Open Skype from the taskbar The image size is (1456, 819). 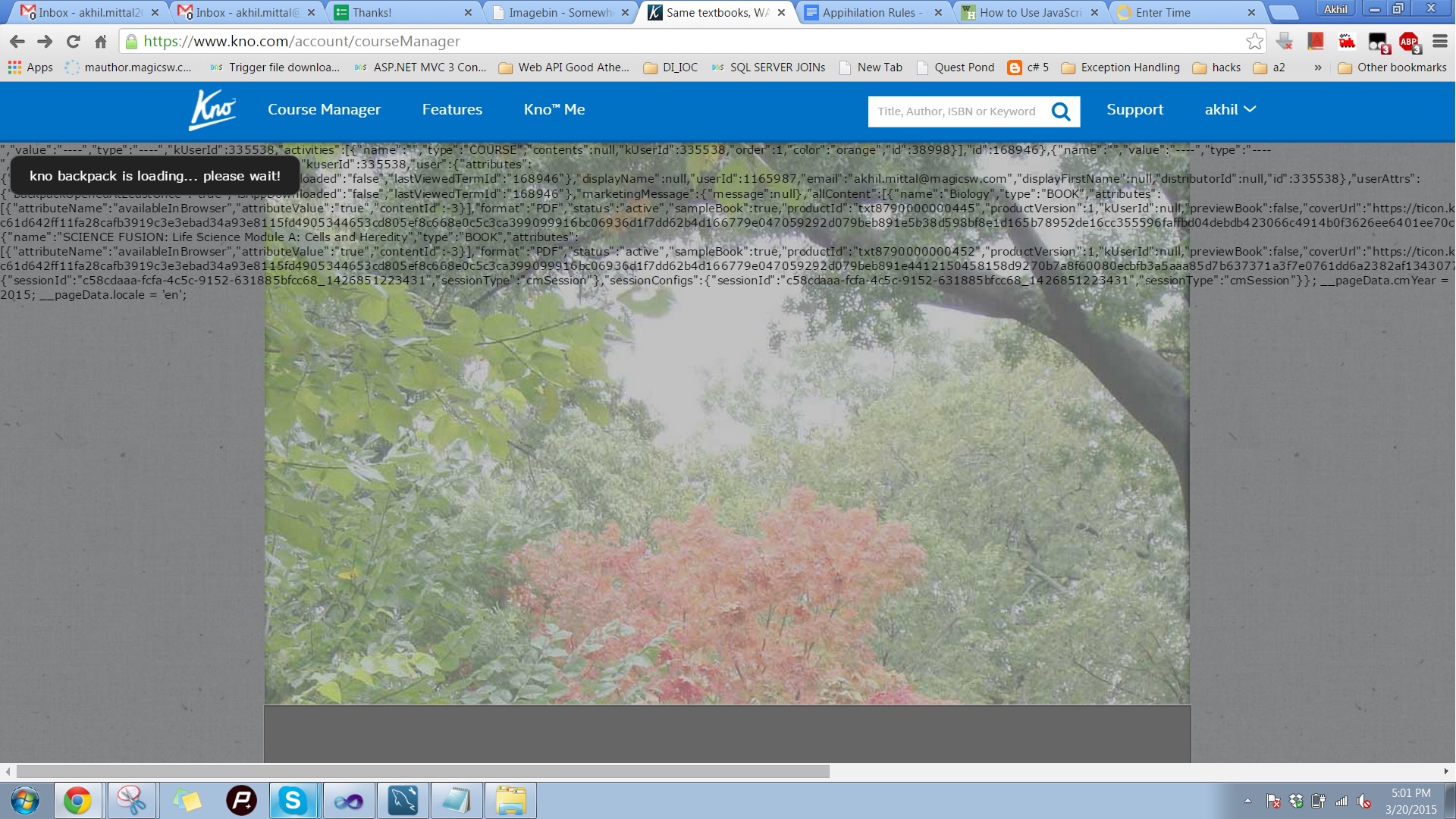coord(293,801)
